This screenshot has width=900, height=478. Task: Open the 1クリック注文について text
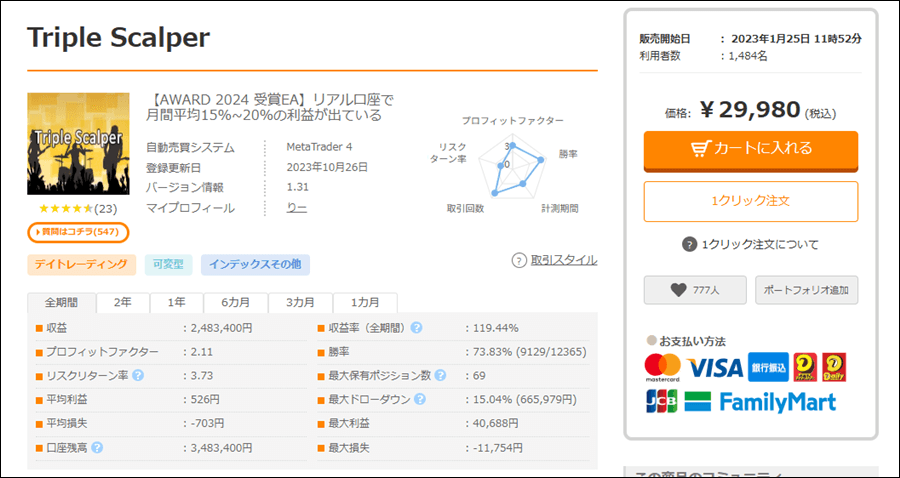tap(760, 244)
